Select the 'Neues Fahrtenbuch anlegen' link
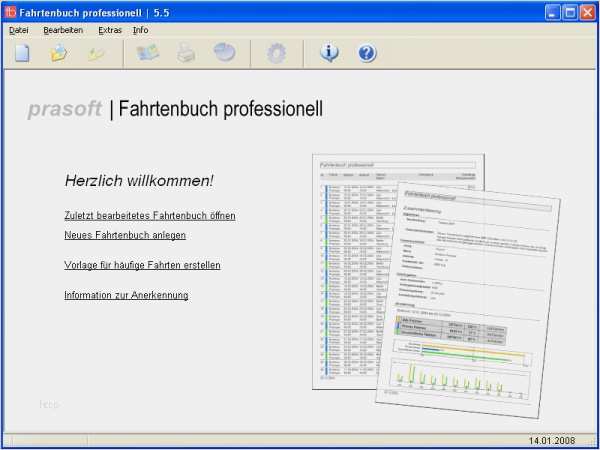 click(x=125, y=235)
